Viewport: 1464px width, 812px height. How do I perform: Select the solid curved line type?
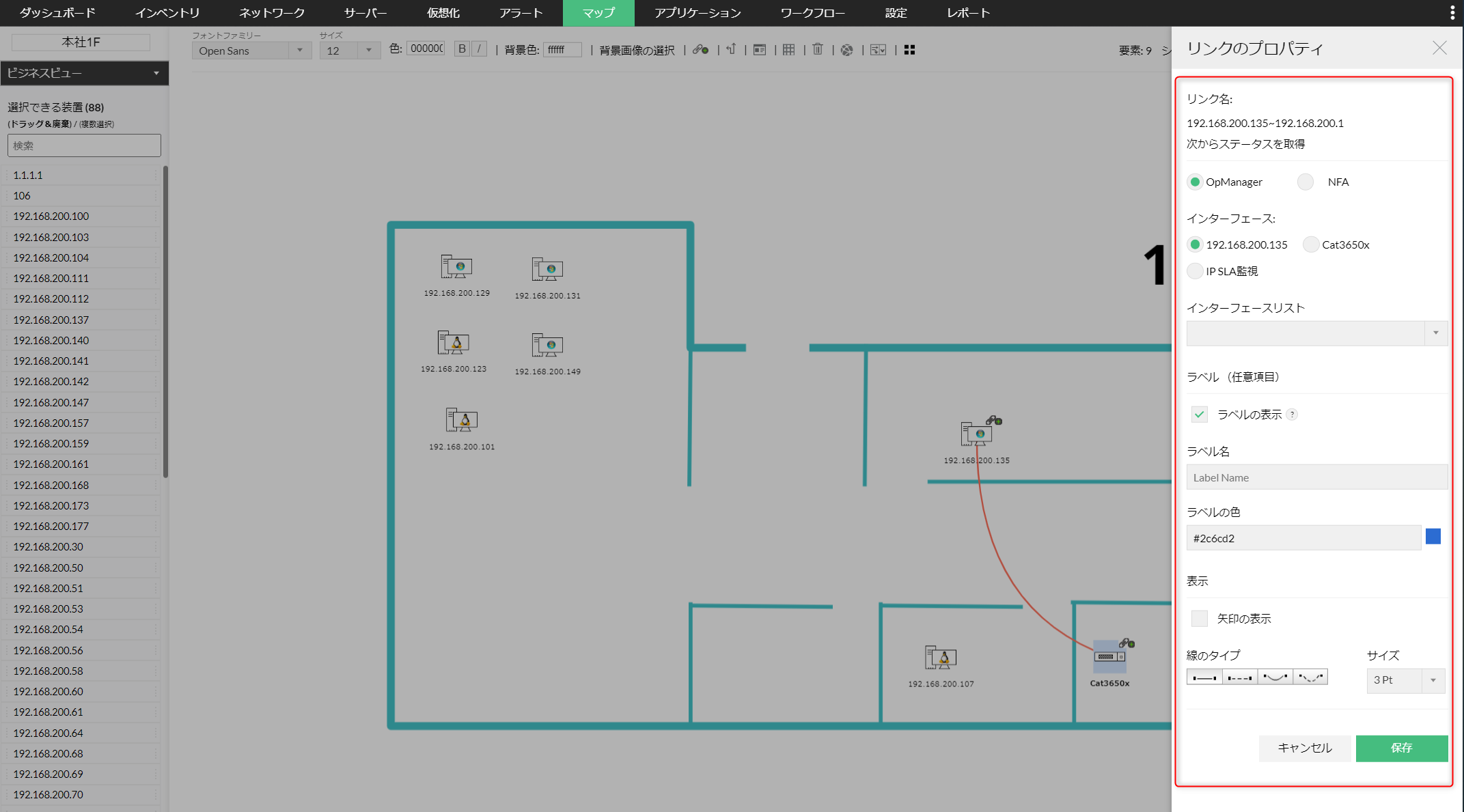coord(1275,677)
